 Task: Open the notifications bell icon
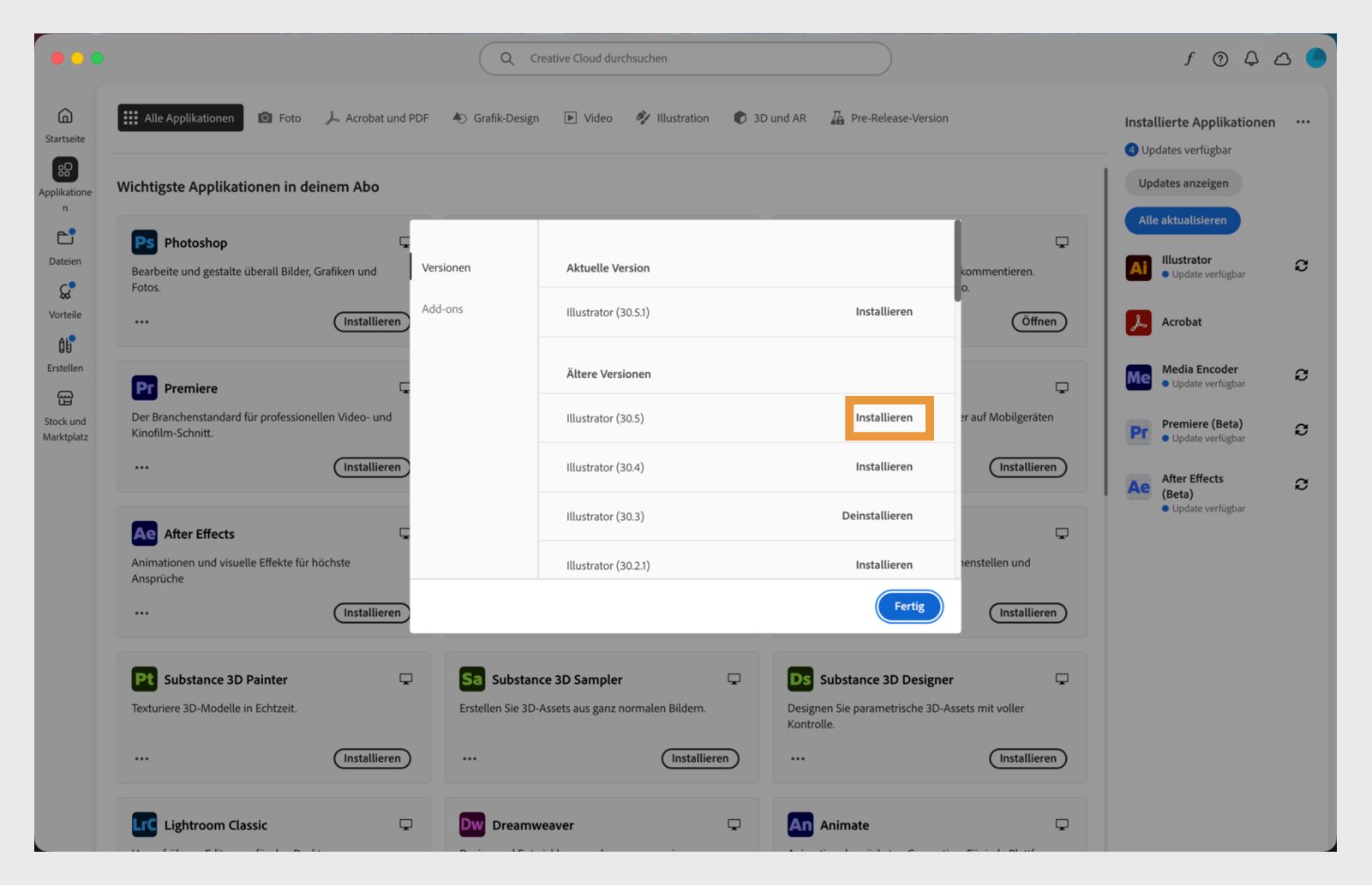(x=1251, y=58)
